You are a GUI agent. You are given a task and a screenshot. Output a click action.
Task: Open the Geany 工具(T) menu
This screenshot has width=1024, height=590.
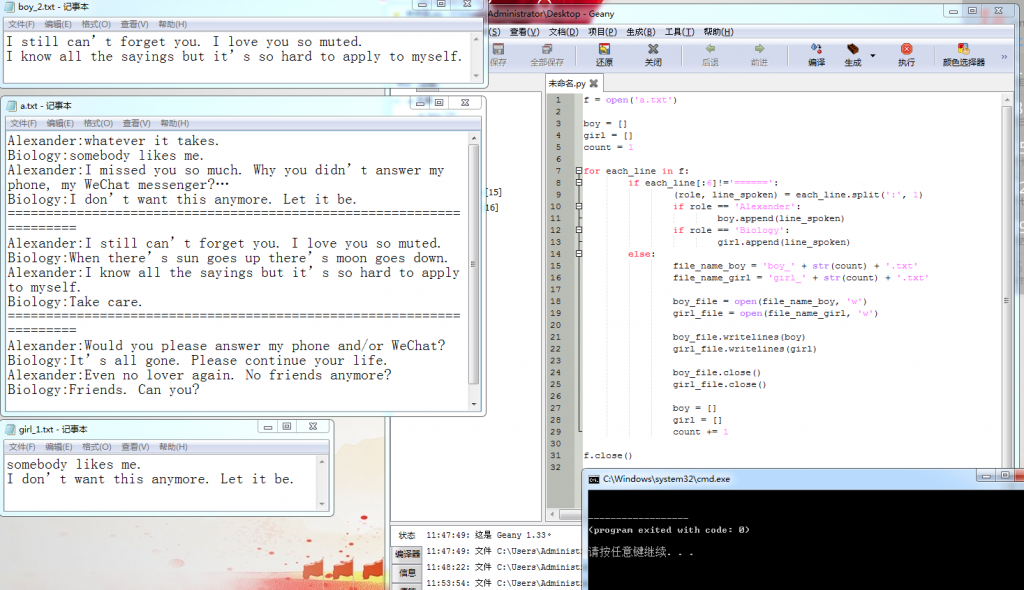(x=679, y=32)
